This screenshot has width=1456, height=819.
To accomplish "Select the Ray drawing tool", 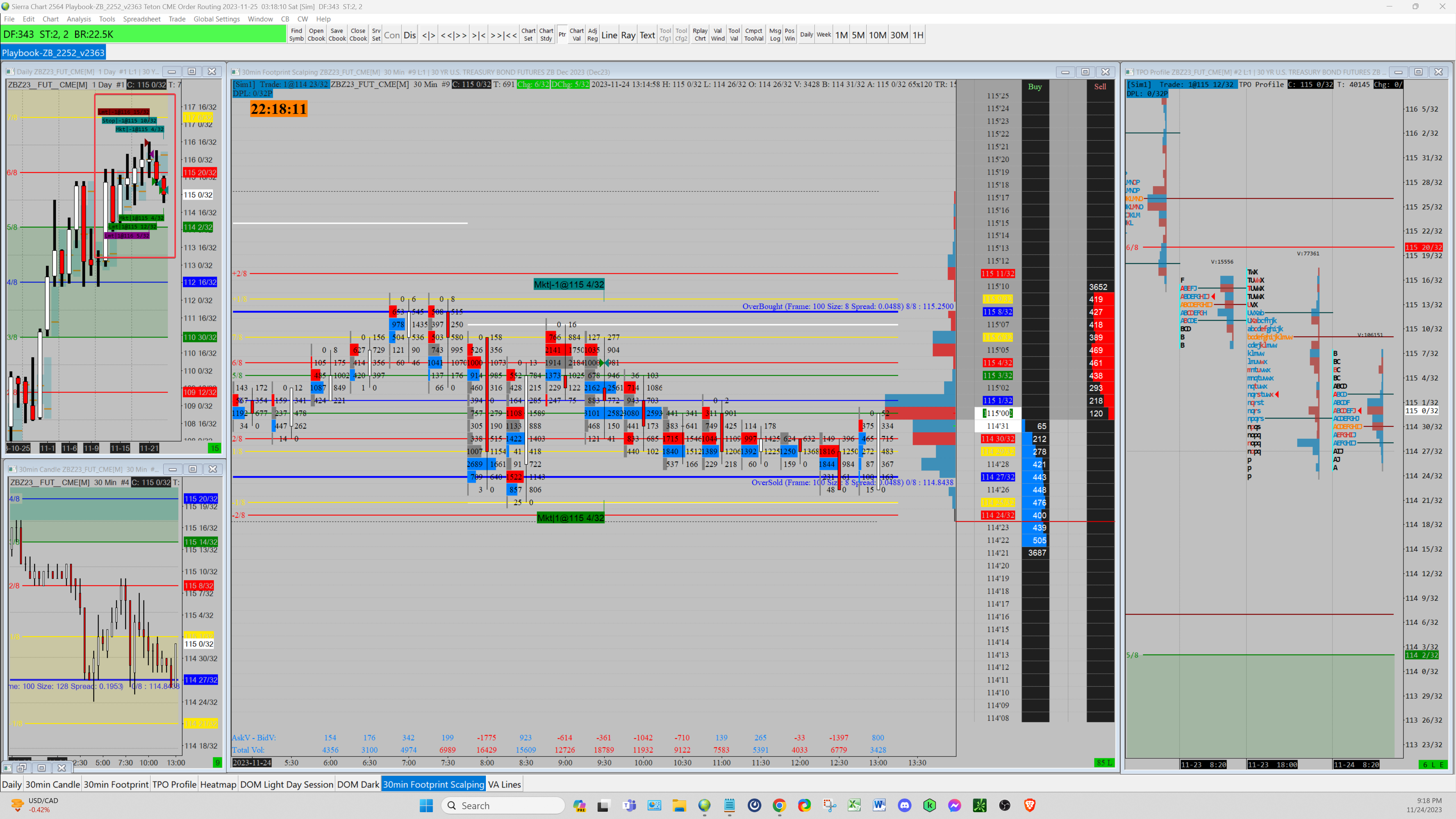I will point(628,35).
